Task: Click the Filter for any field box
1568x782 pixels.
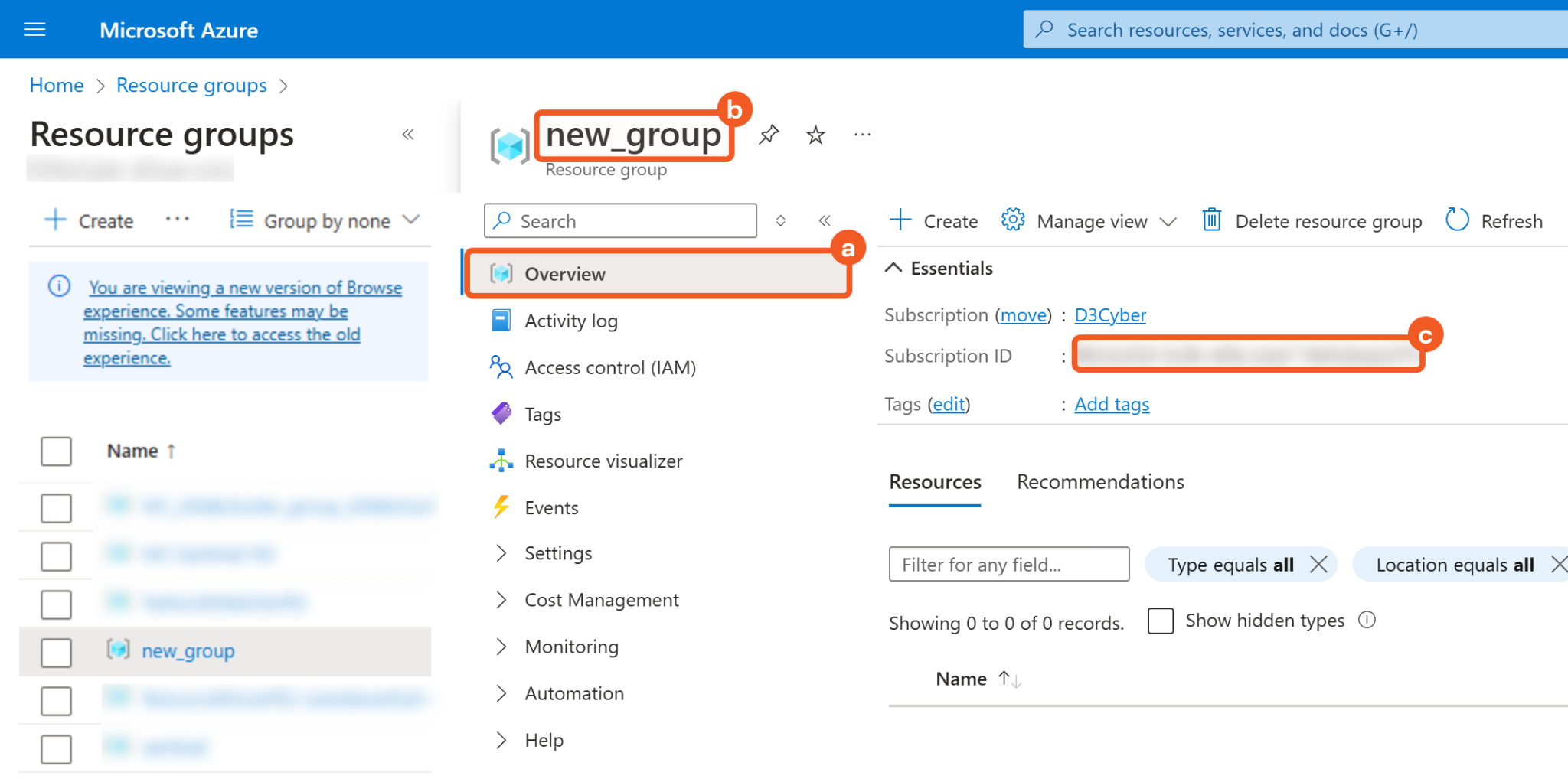Action: (1008, 565)
